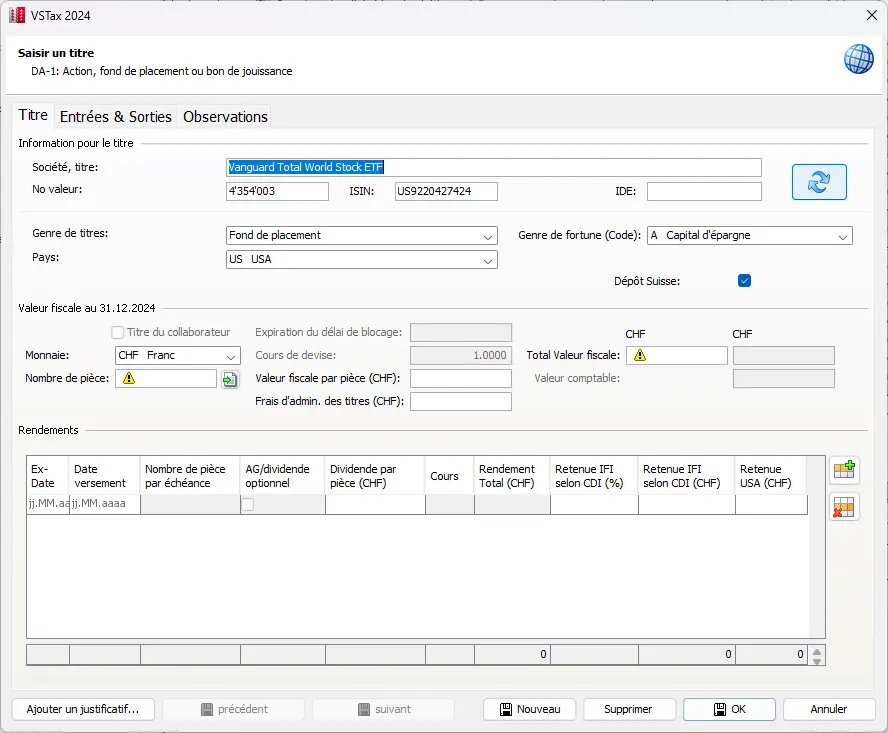Click the warning icon in Total Valeur fiscale
The width and height of the screenshot is (888, 733).
click(639, 355)
